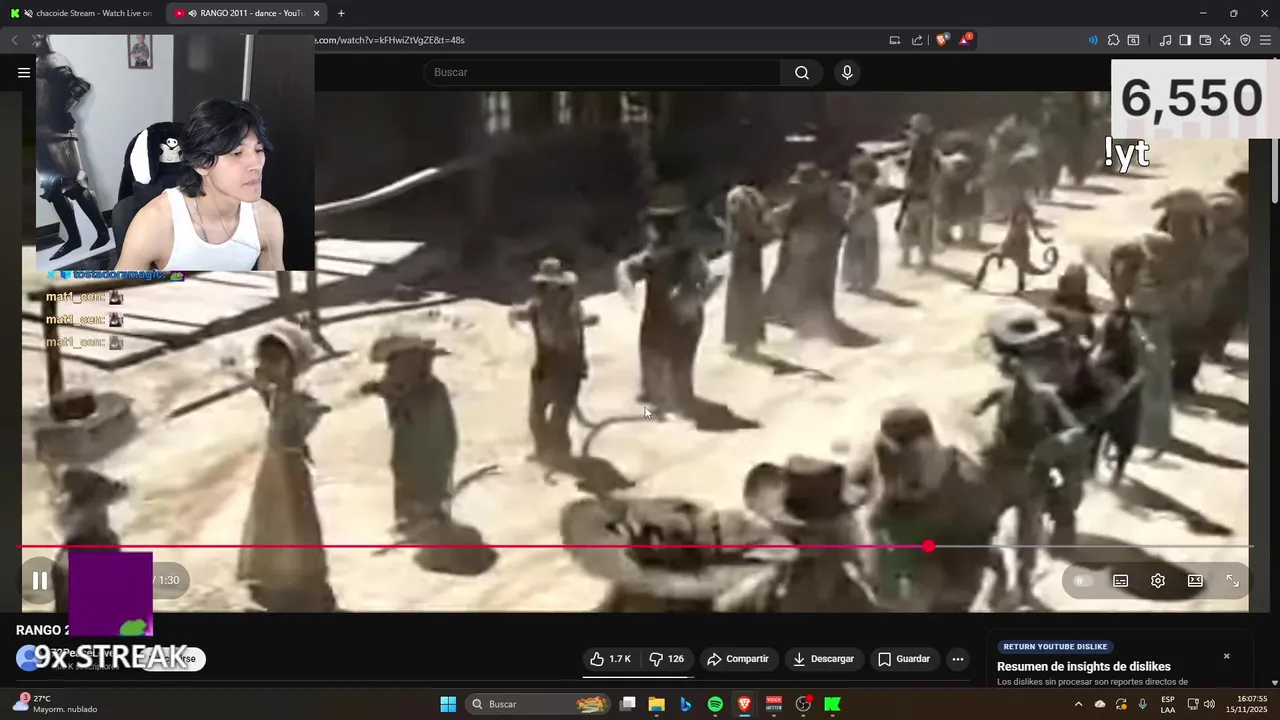Pause the Rango video playback

click(40, 580)
